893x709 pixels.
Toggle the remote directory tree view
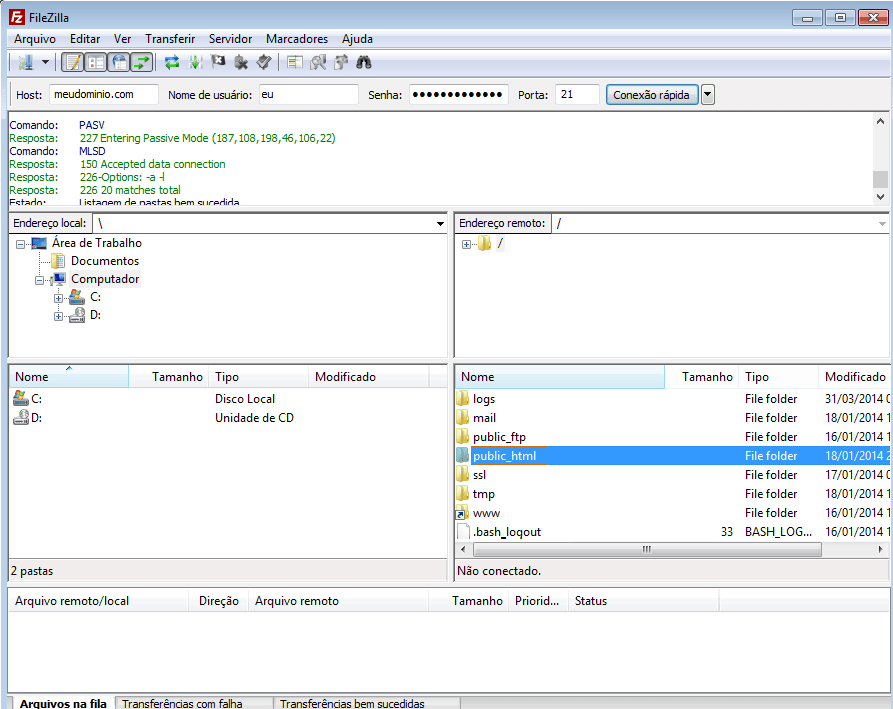(119, 62)
